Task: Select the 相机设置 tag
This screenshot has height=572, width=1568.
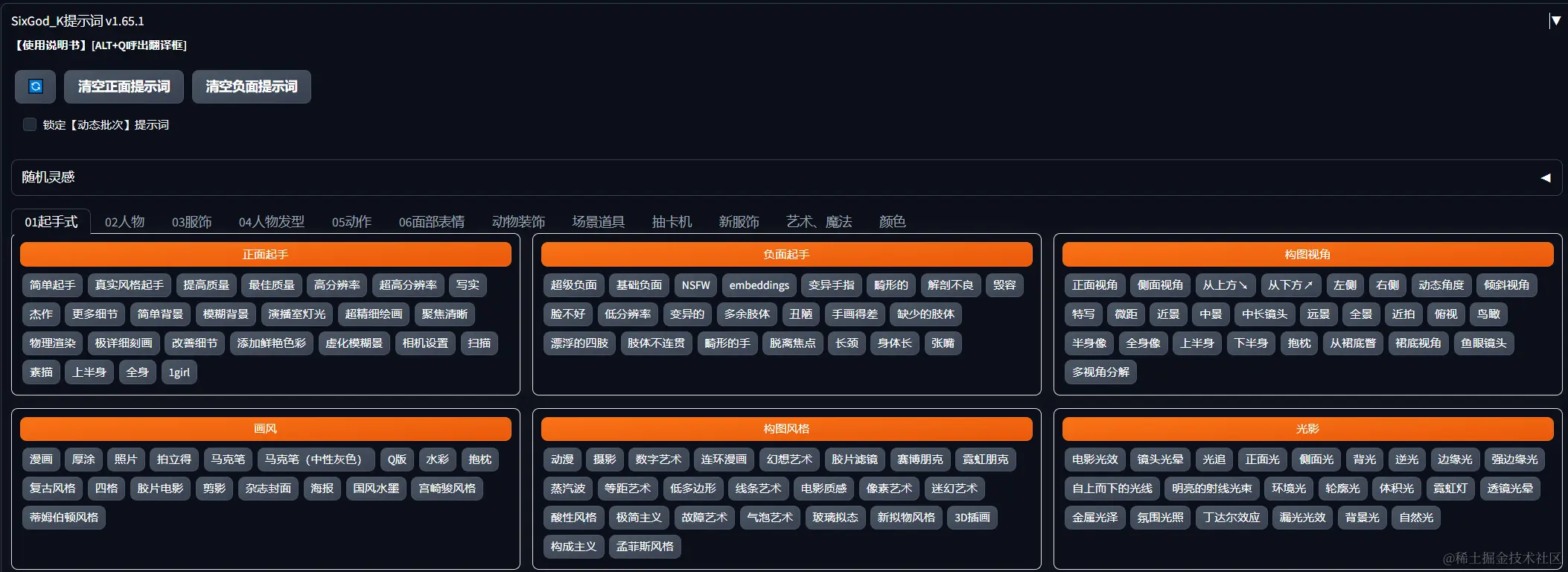Action: tap(425, 343)
